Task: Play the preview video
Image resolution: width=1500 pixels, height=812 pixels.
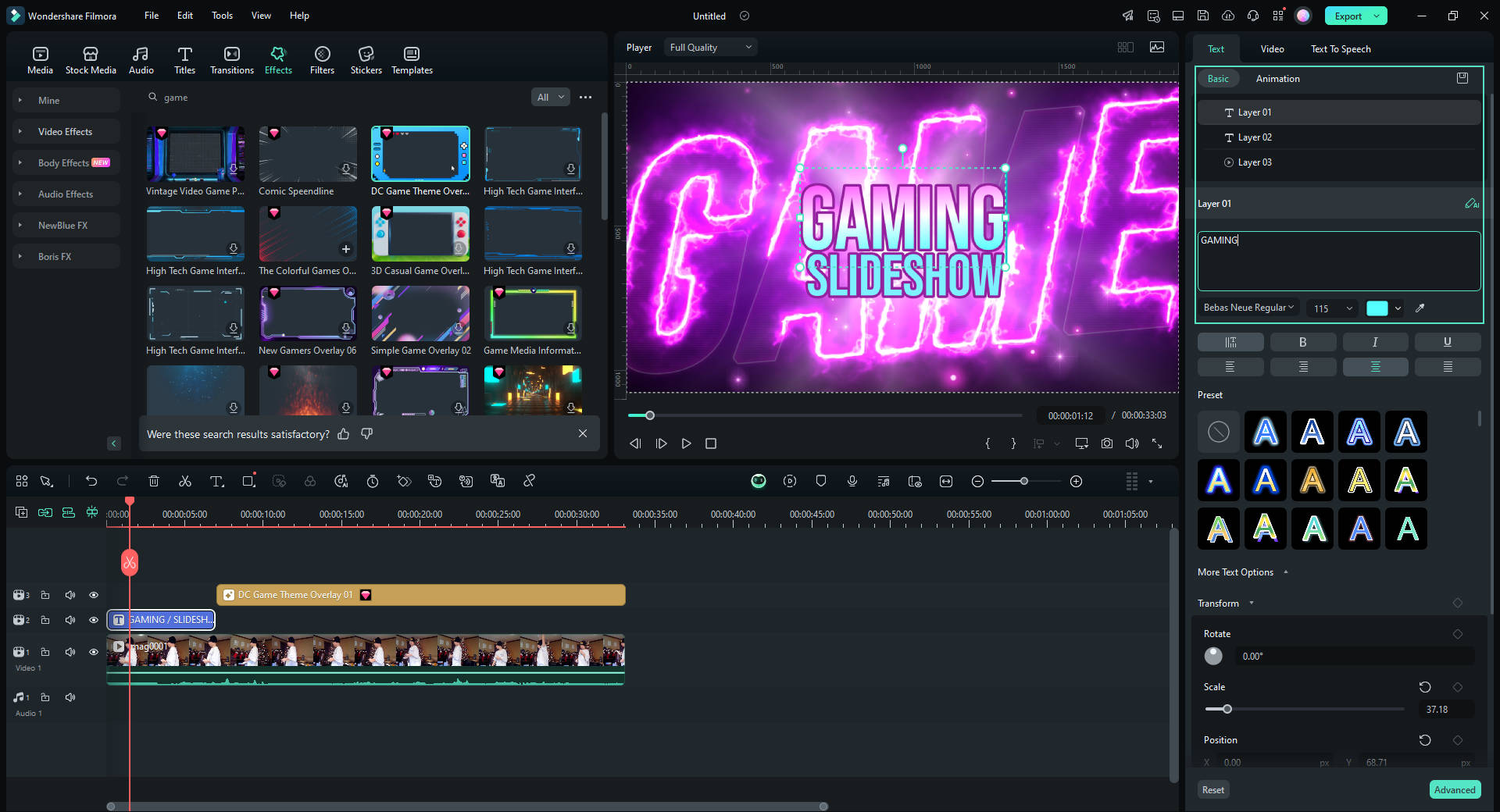Action: (x=686, y=443)
